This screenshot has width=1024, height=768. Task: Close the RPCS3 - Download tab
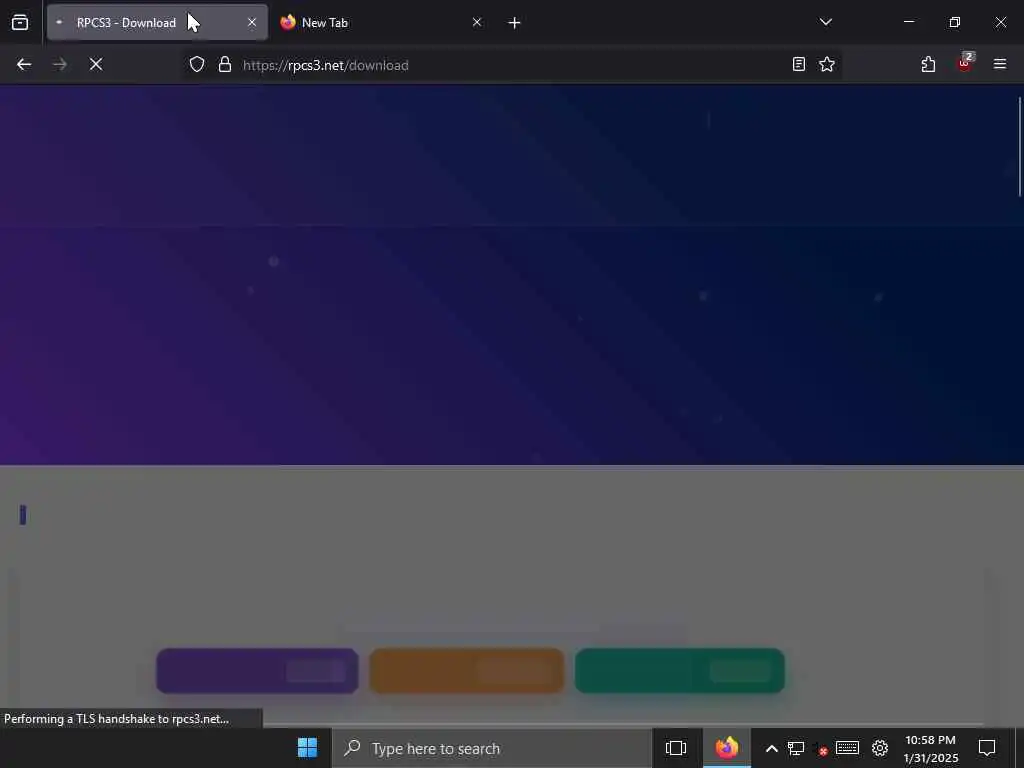coord(252,23)
